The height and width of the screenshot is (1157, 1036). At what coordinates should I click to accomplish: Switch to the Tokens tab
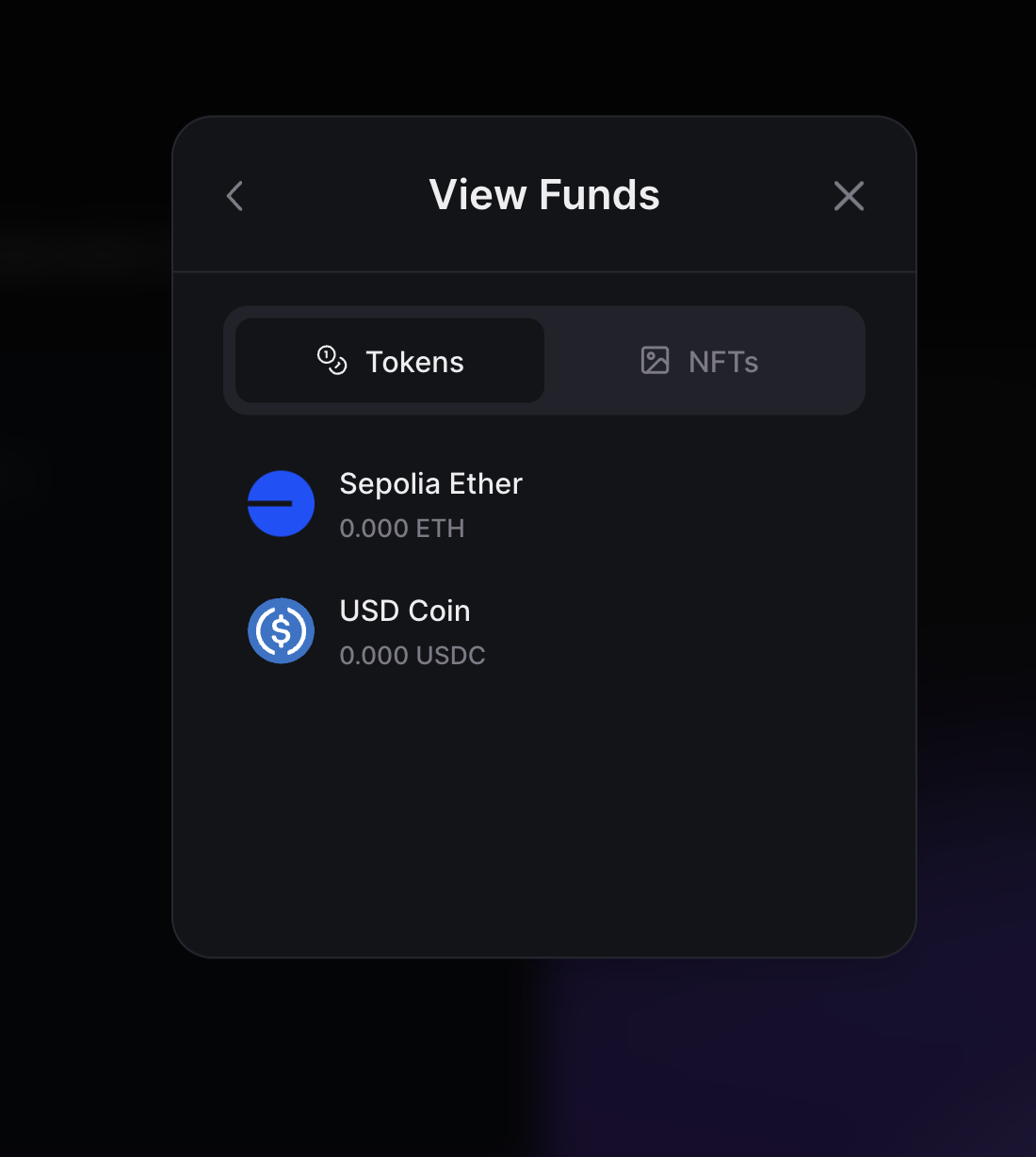tap(390, 361)
